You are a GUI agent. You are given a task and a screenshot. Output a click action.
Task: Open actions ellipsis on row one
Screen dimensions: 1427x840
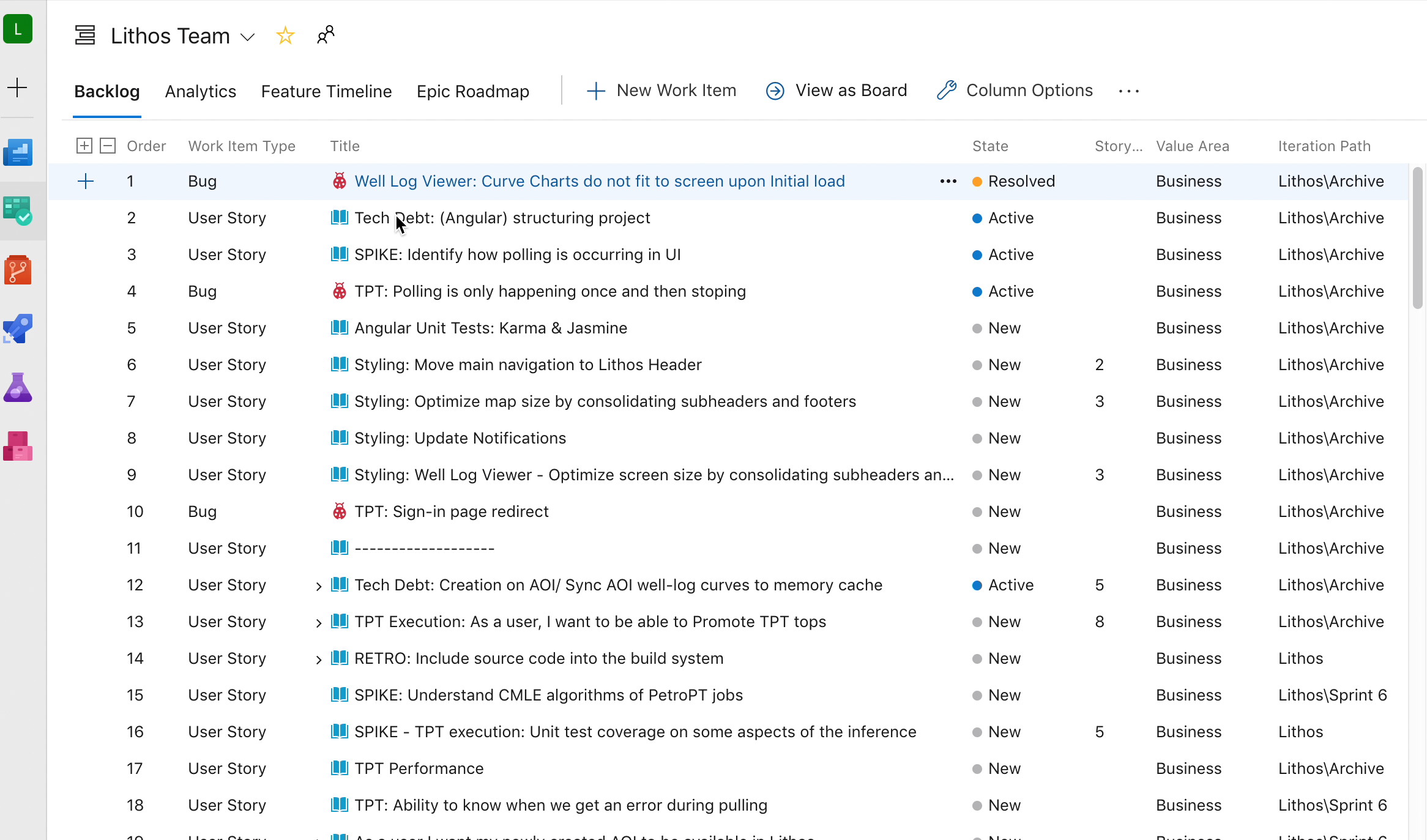948,181
